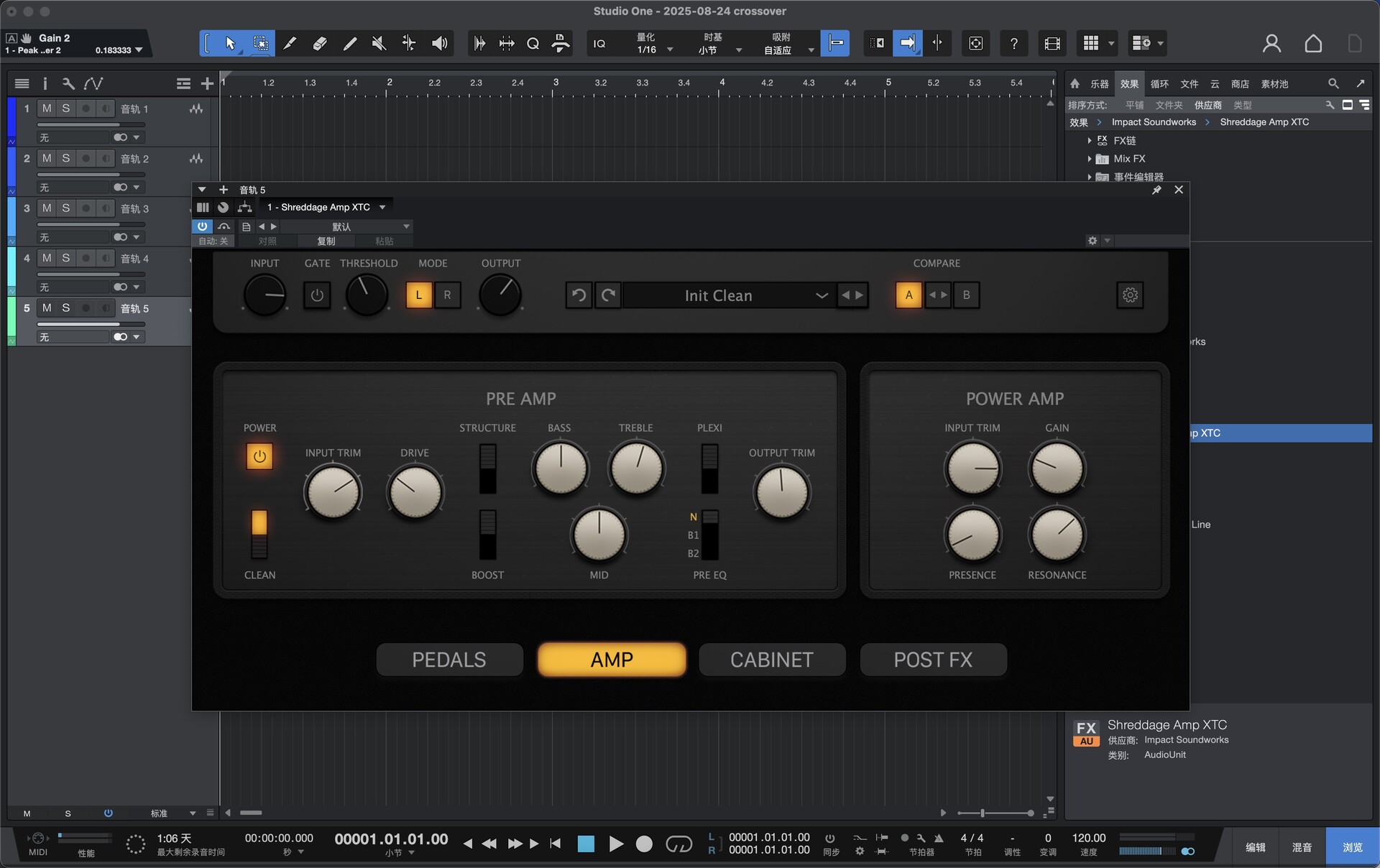Click the PRE AMP DRIVE knob

coord(415,493)
